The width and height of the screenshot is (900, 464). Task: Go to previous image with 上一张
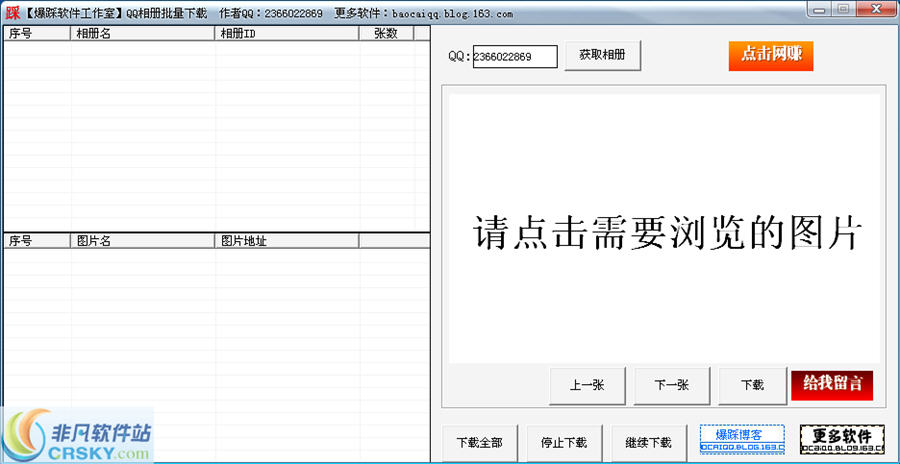(587, 385)
